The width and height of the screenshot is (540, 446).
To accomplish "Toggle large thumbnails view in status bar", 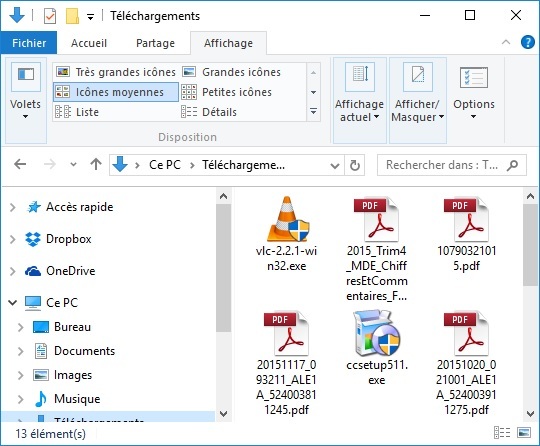I will (x=524, y=433).
